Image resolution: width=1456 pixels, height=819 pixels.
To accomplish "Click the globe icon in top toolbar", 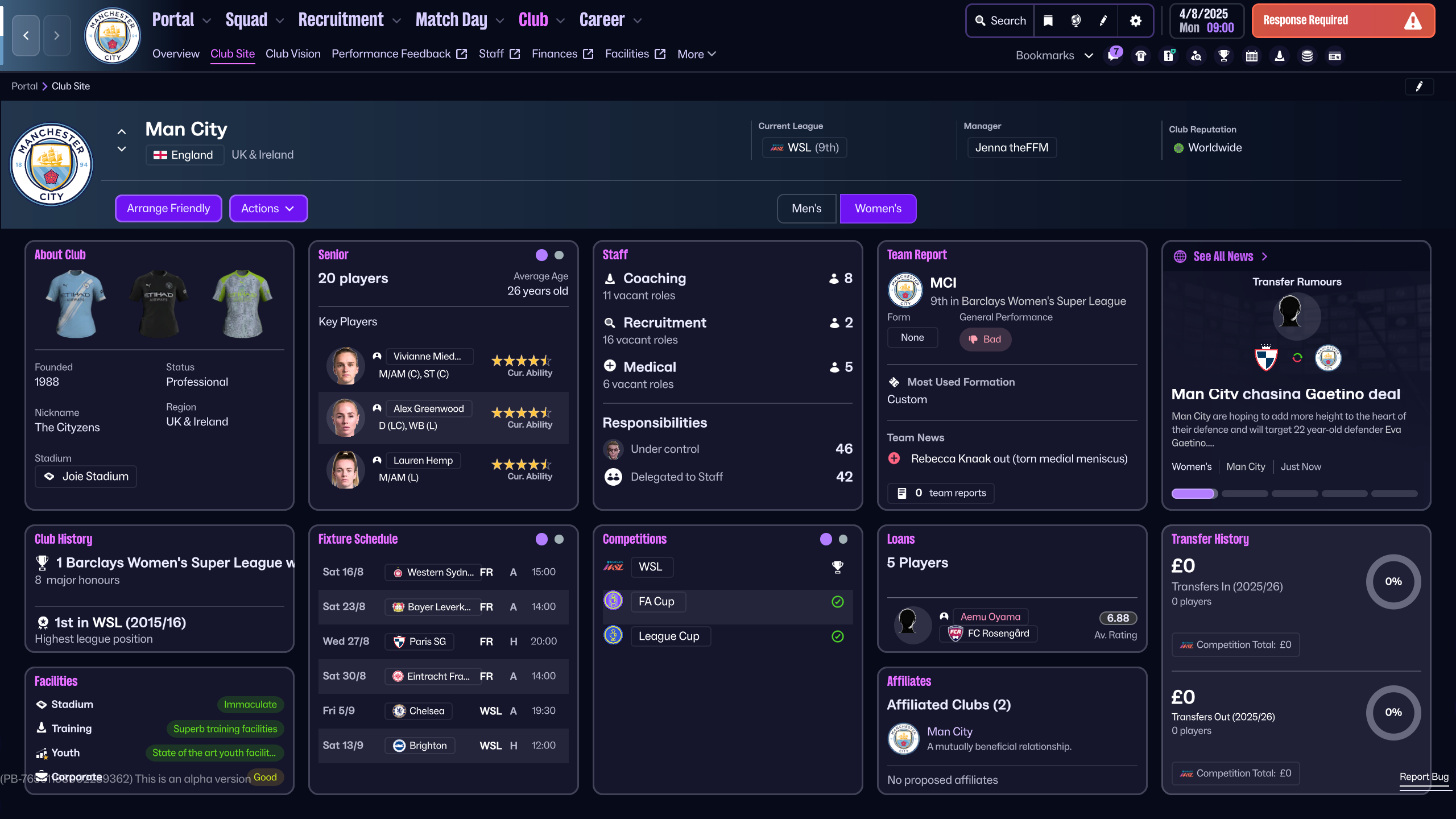I will coord(1076,21).
